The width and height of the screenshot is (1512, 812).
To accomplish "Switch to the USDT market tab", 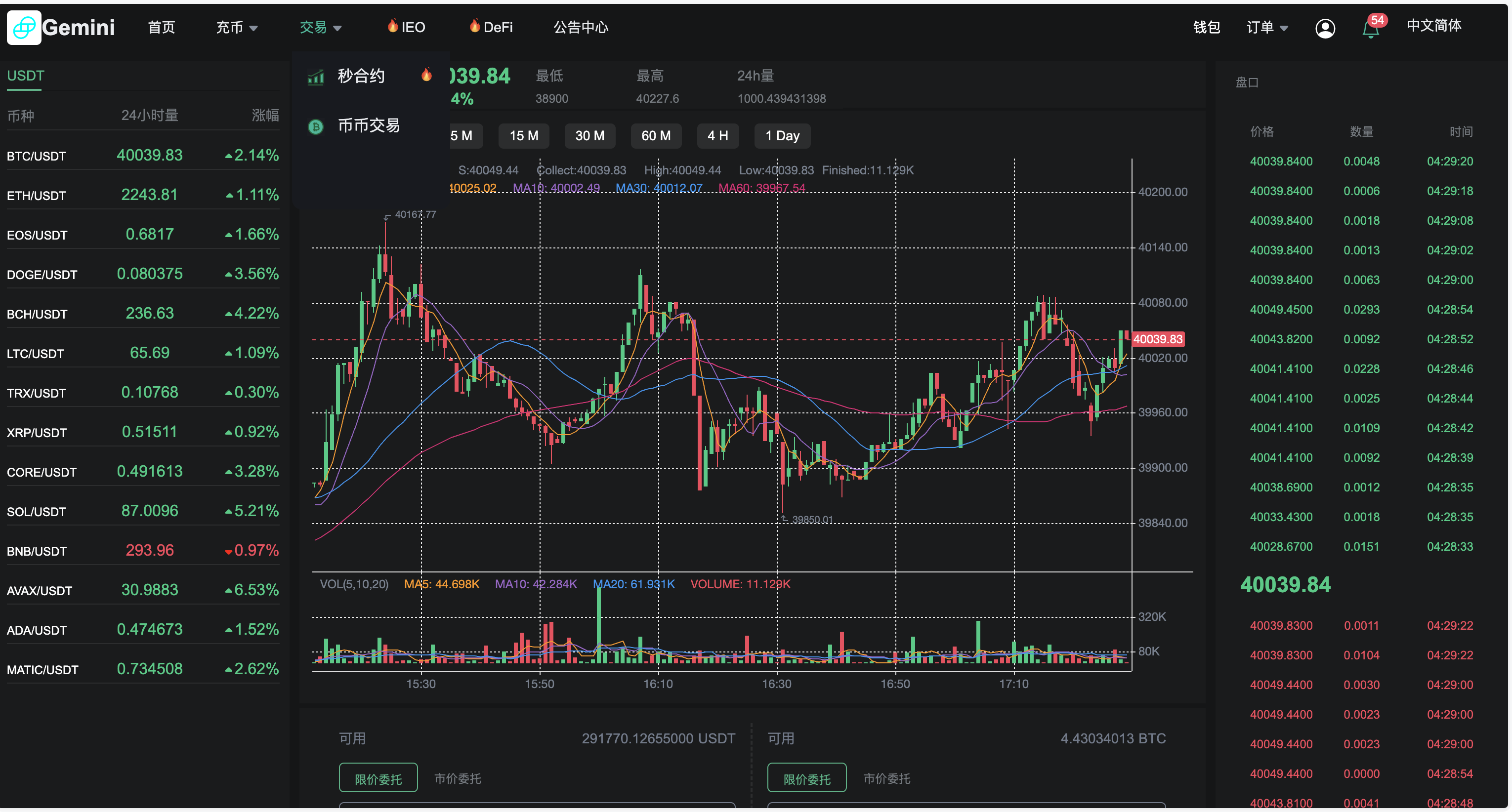I will coord(25,76).
